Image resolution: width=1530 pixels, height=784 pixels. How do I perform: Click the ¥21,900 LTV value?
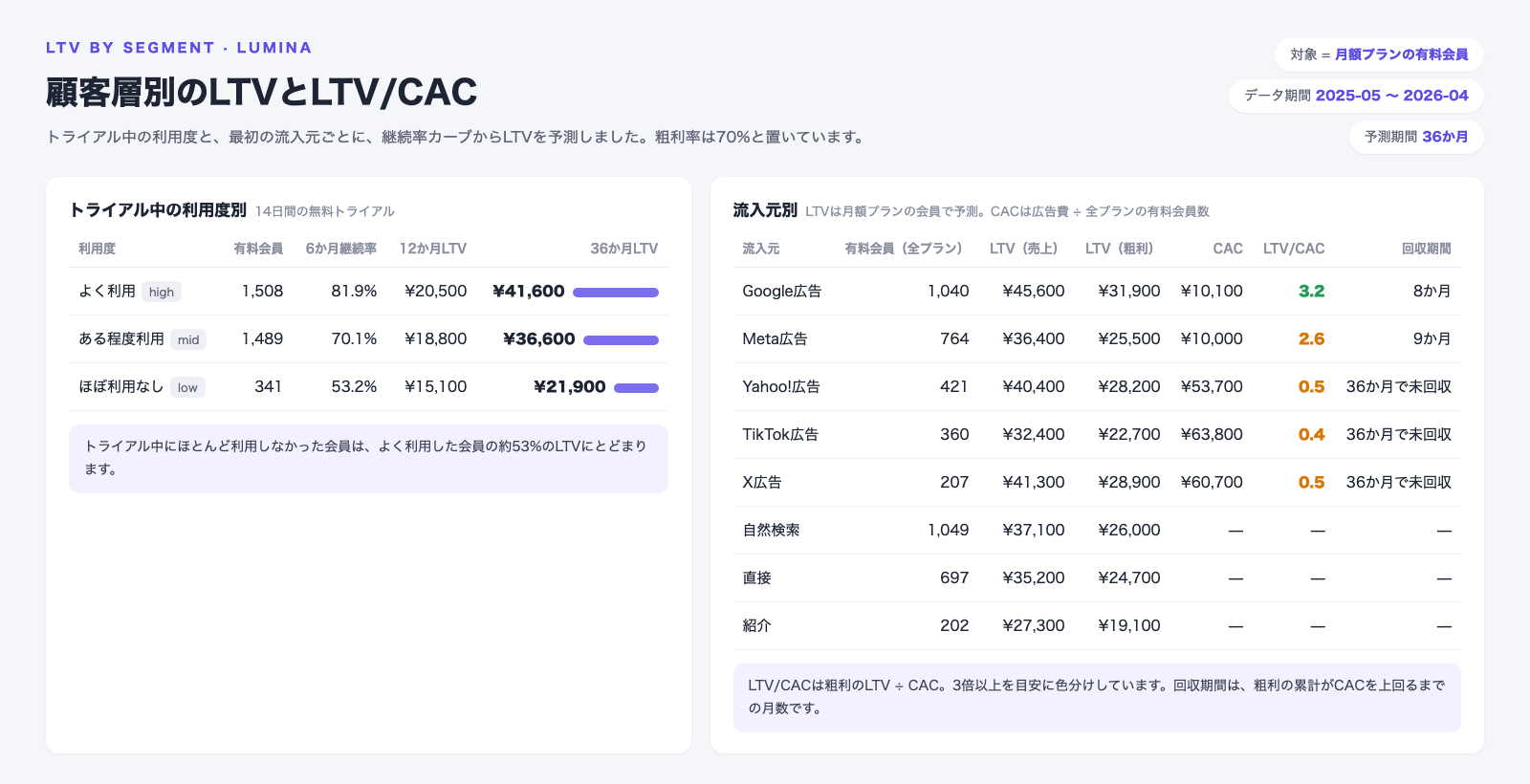point(570,386)
